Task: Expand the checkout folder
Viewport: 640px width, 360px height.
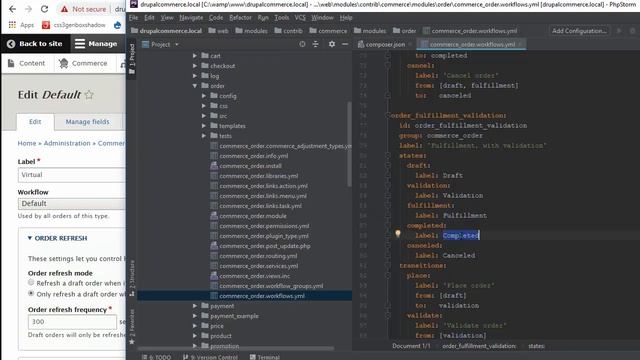Action: [x=195, y=66]
